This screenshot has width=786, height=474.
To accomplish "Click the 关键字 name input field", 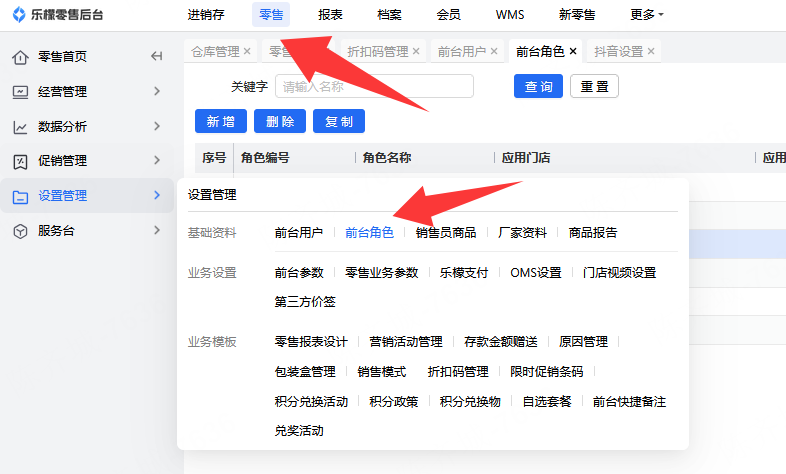I will (x=374, y=86).
